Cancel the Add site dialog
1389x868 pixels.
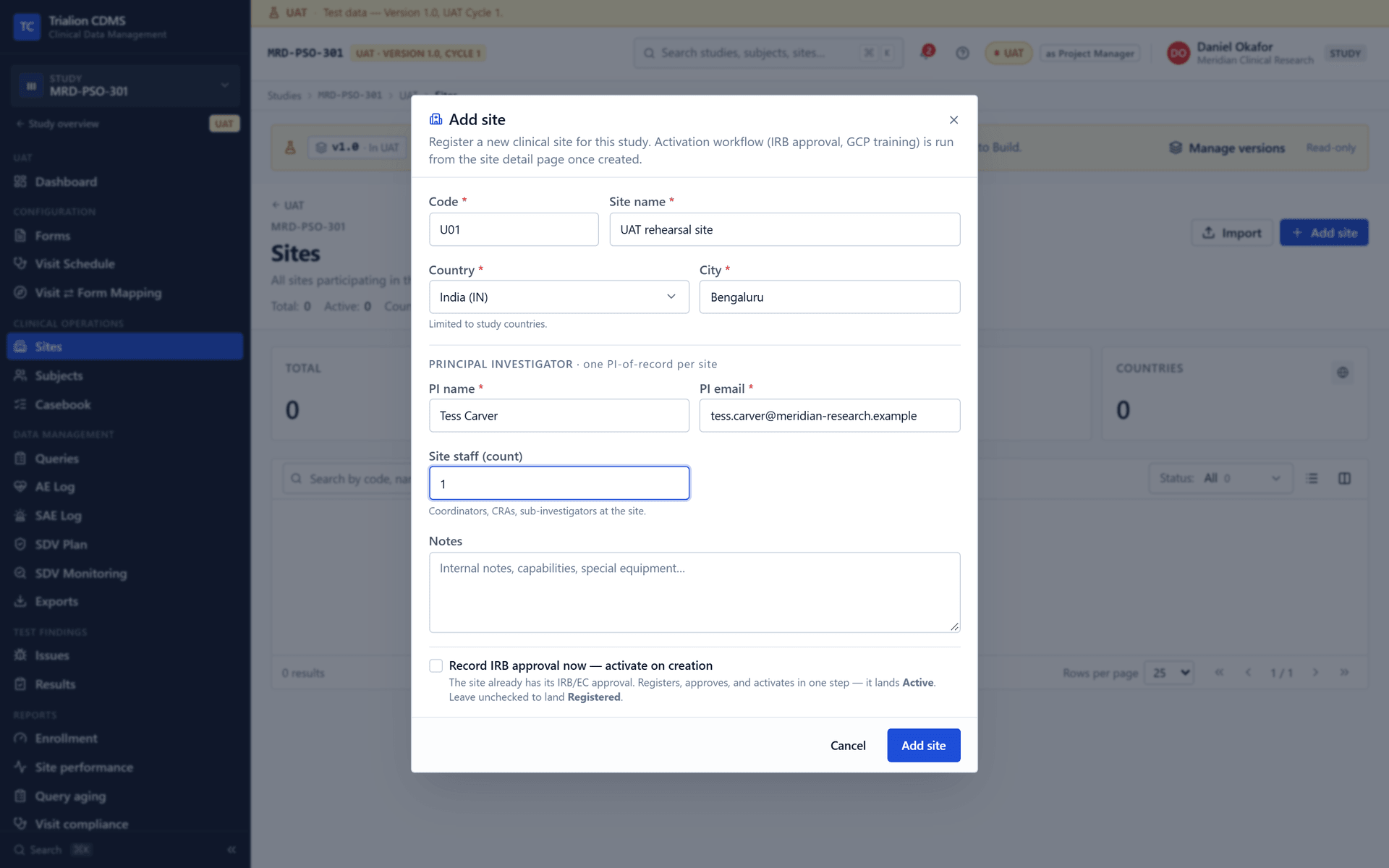tap(847, 745)
